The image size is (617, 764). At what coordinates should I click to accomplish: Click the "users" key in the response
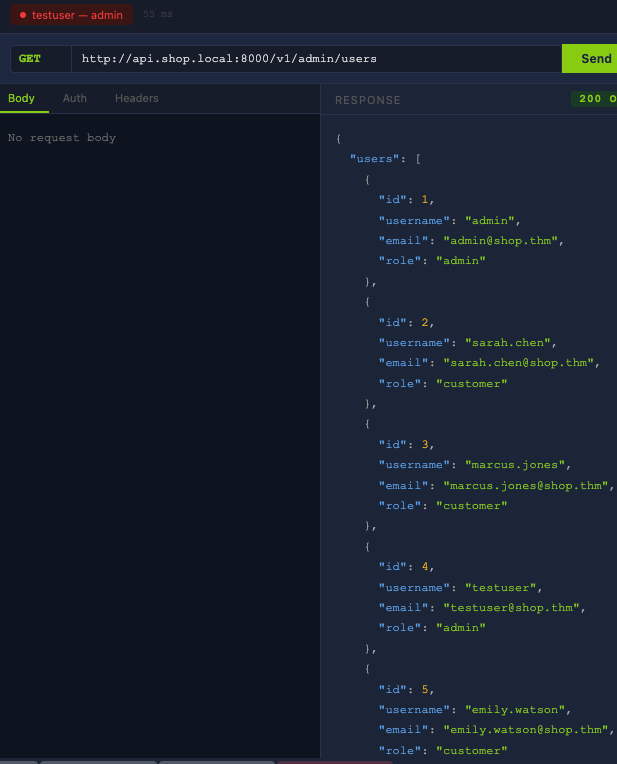point(374,159)
